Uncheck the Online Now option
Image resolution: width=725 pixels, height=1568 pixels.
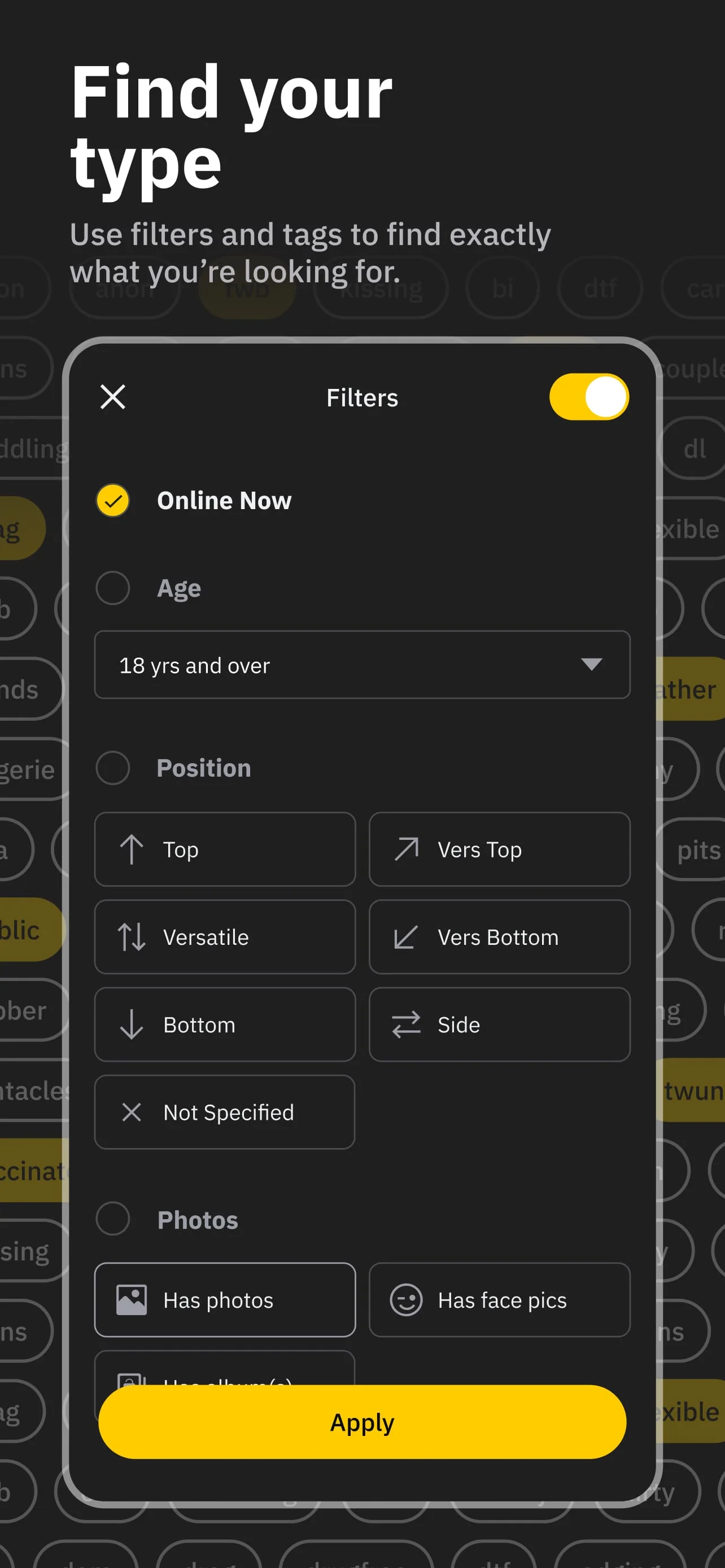pyautogui.click(x=112, y=501)
